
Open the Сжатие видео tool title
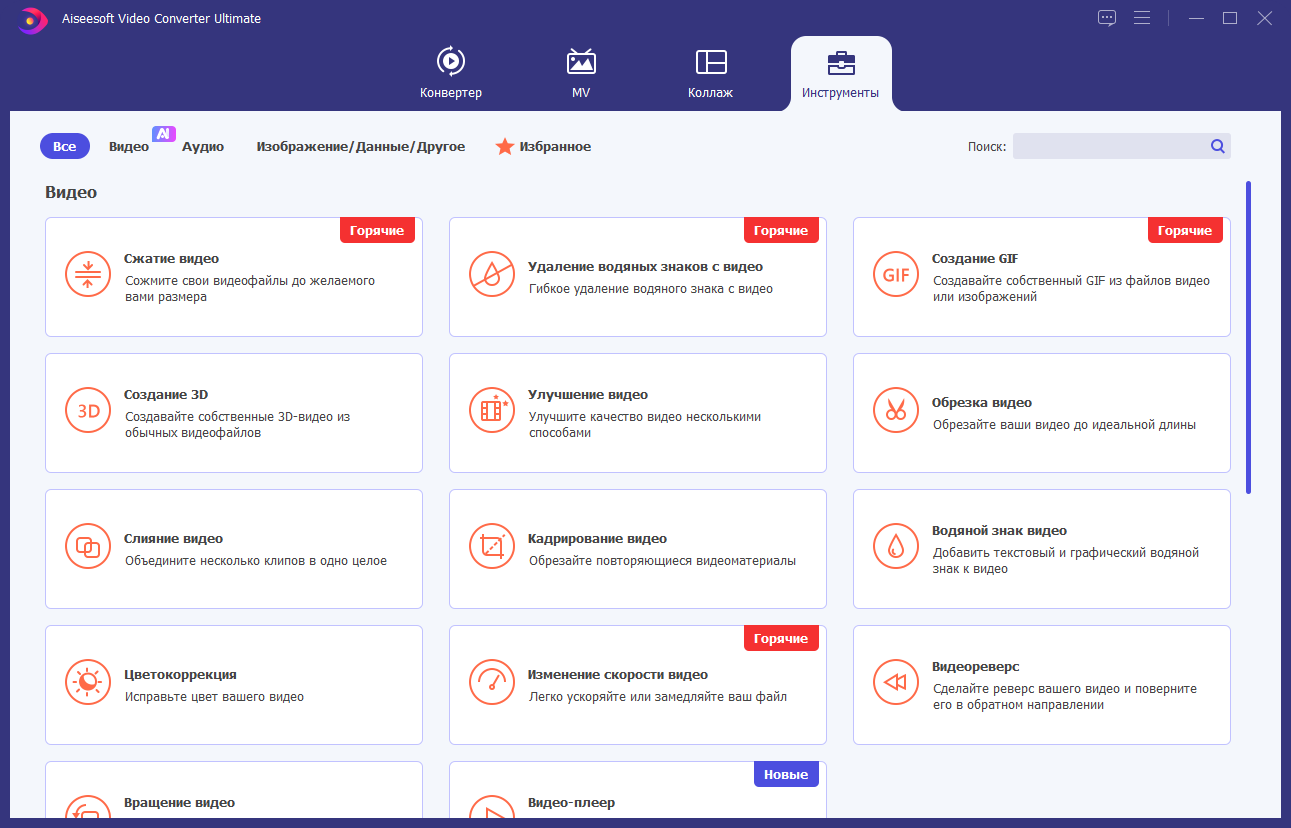(x=172, y=259)
